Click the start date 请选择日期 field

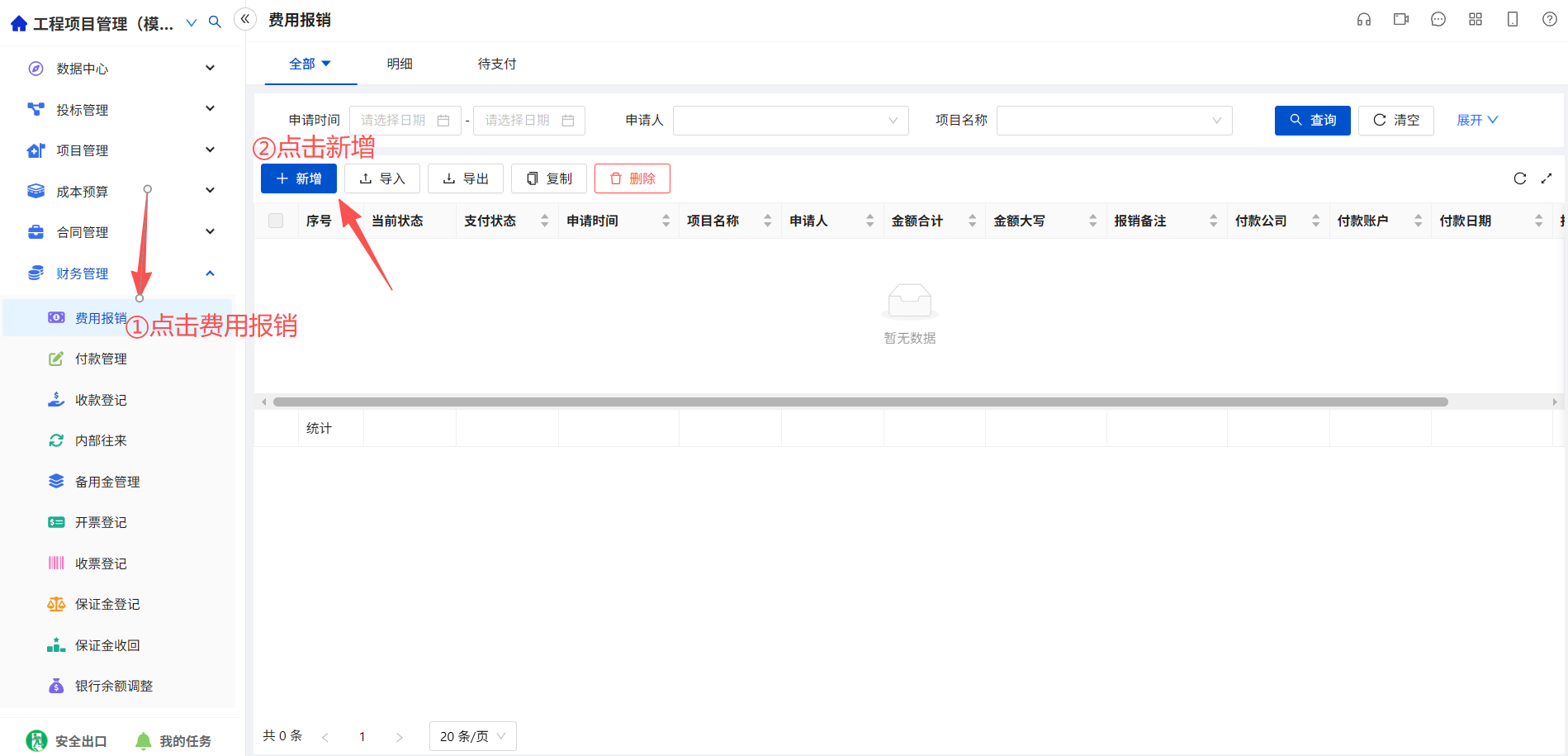[405, 121]
